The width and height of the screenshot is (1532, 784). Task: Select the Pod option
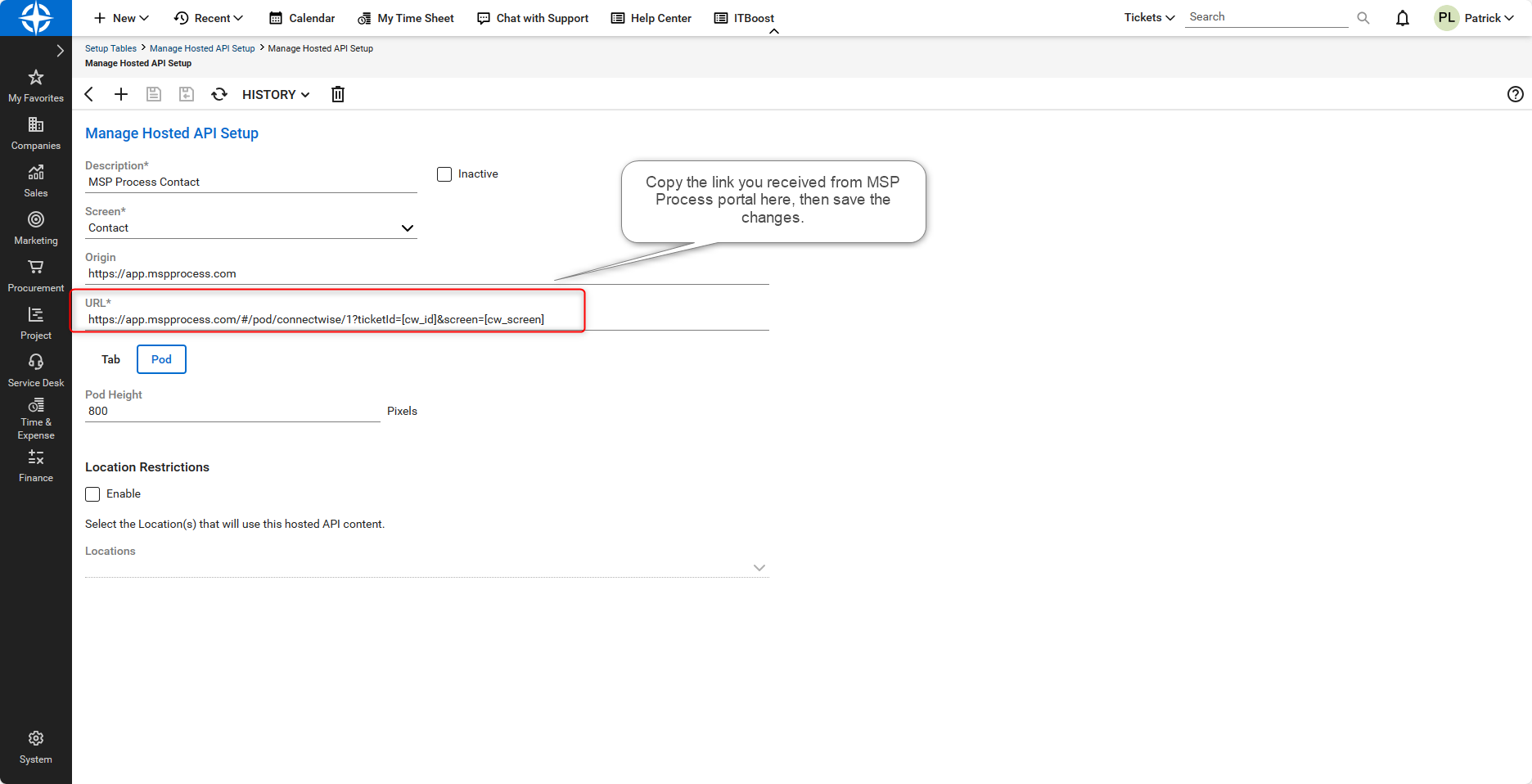pyautogui.click(x=161, y=359)
